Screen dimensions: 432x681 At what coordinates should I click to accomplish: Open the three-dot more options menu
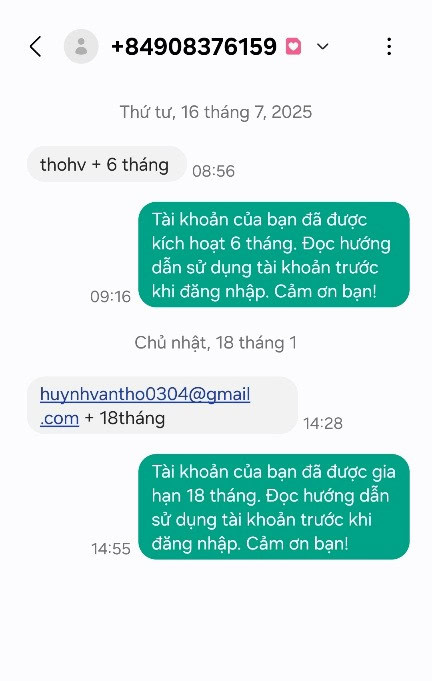pos(389,46)
